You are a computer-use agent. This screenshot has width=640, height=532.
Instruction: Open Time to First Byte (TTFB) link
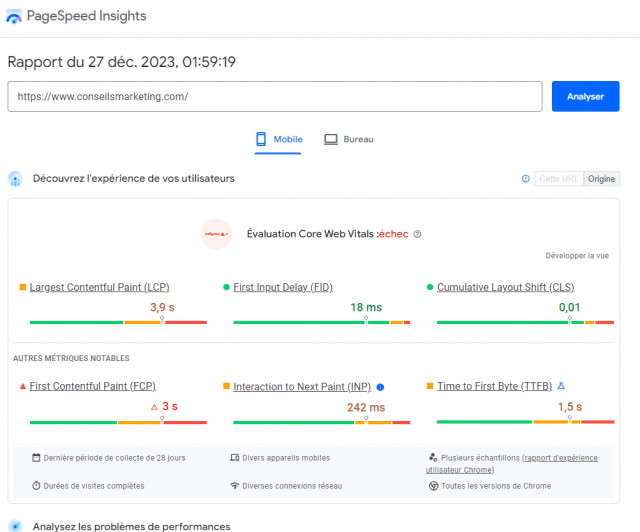494,386
